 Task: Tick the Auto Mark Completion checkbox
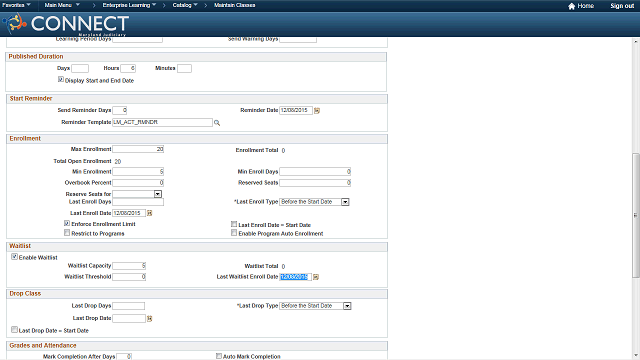click(x=219, y=356)
